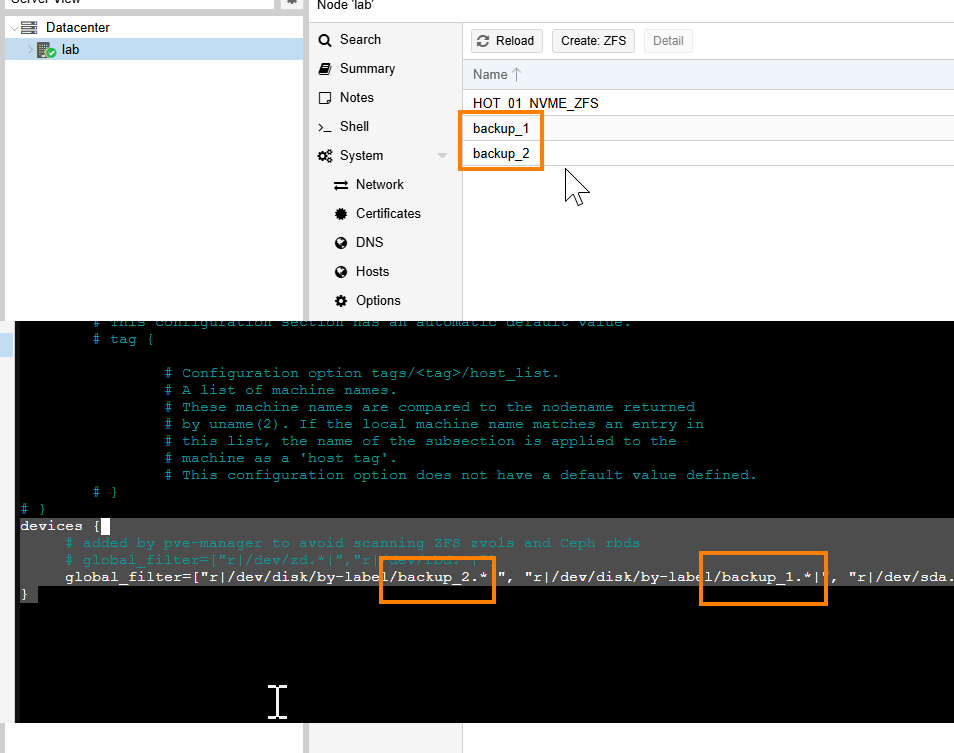Open the Hosts menu entry
The height and width of the screenshot is (753, 954).
point(372,272)
